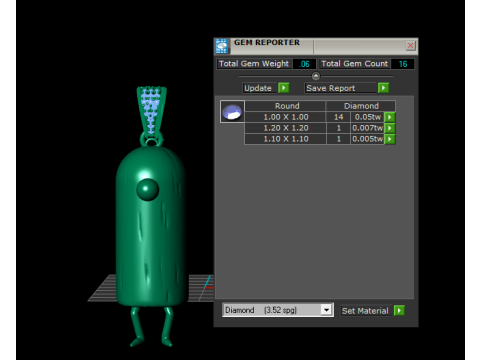
Task: Click the Total Gem Count label
Action: 355,64
